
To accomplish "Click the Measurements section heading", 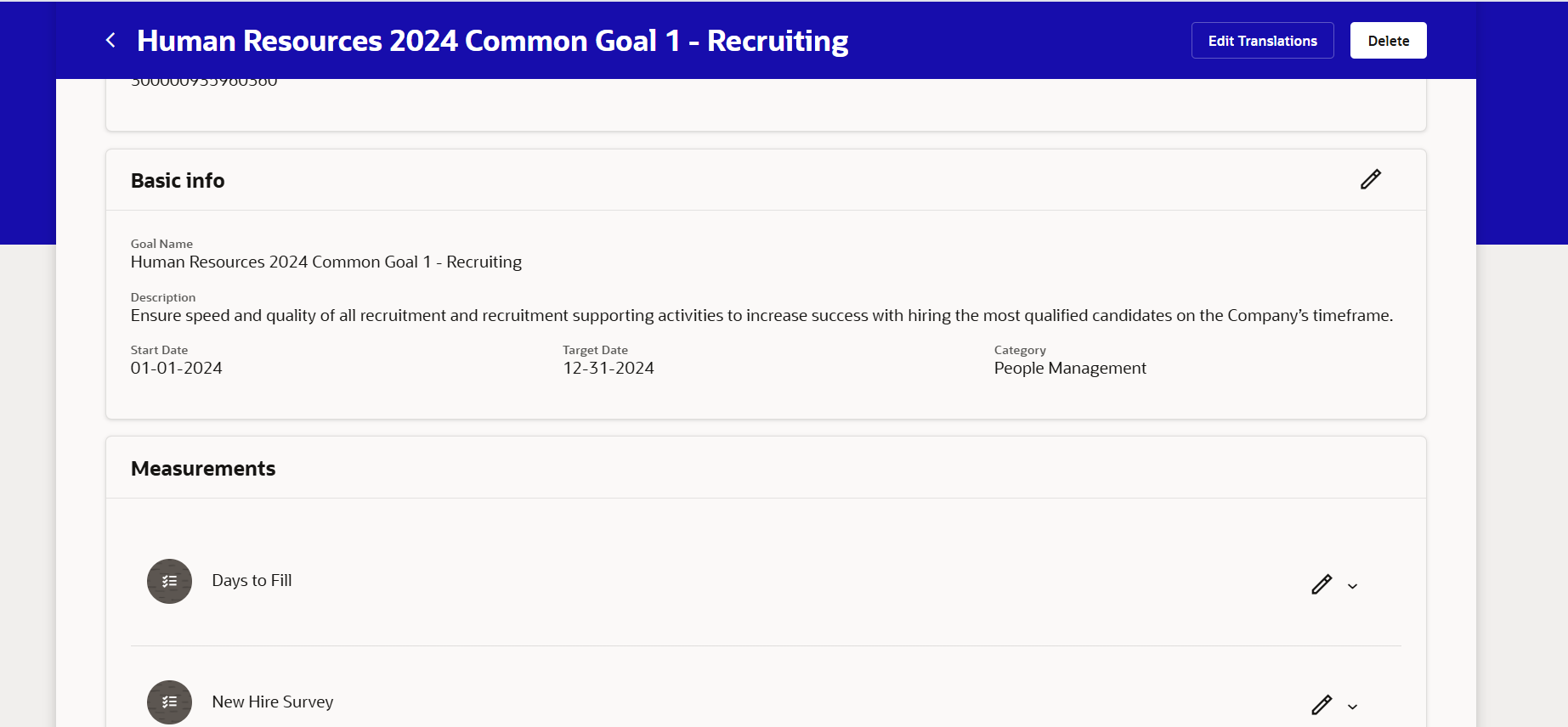I will [x=202, y=468].
